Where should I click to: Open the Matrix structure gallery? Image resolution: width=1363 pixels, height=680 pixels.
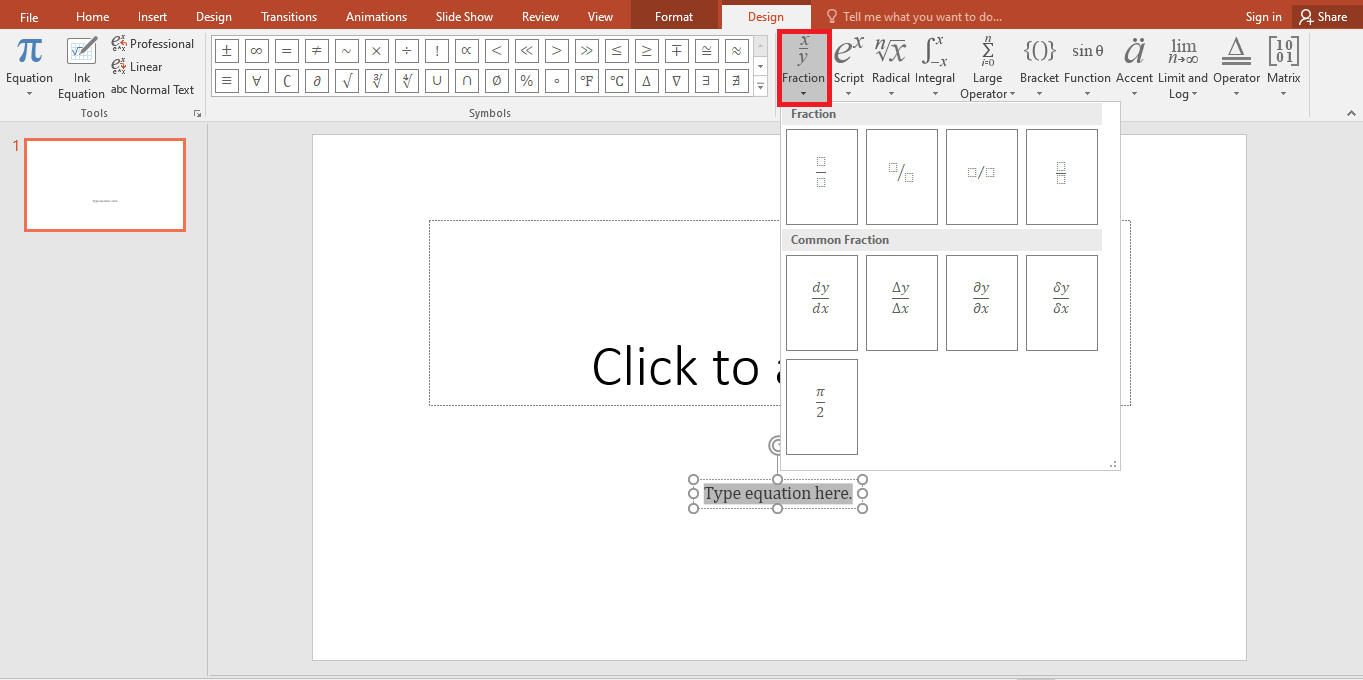click(x=1283, y=60)
